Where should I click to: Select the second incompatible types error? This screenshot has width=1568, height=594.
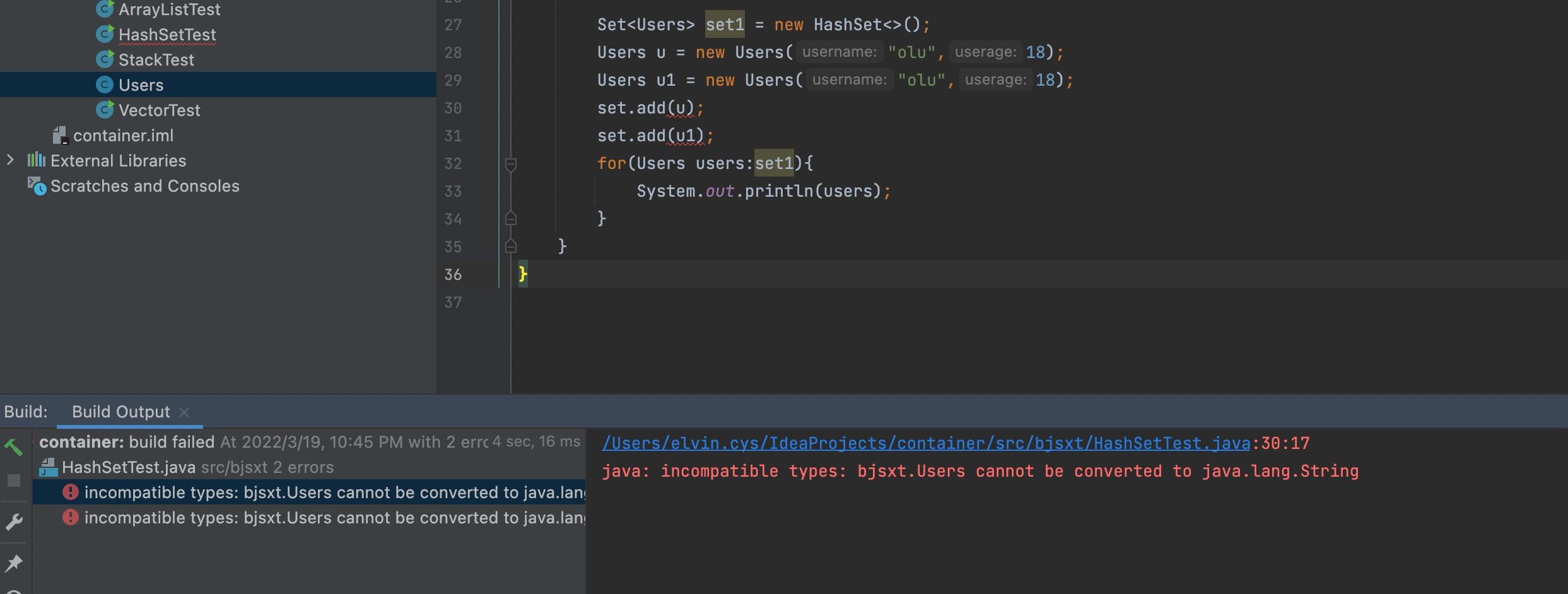click(309, 518)
